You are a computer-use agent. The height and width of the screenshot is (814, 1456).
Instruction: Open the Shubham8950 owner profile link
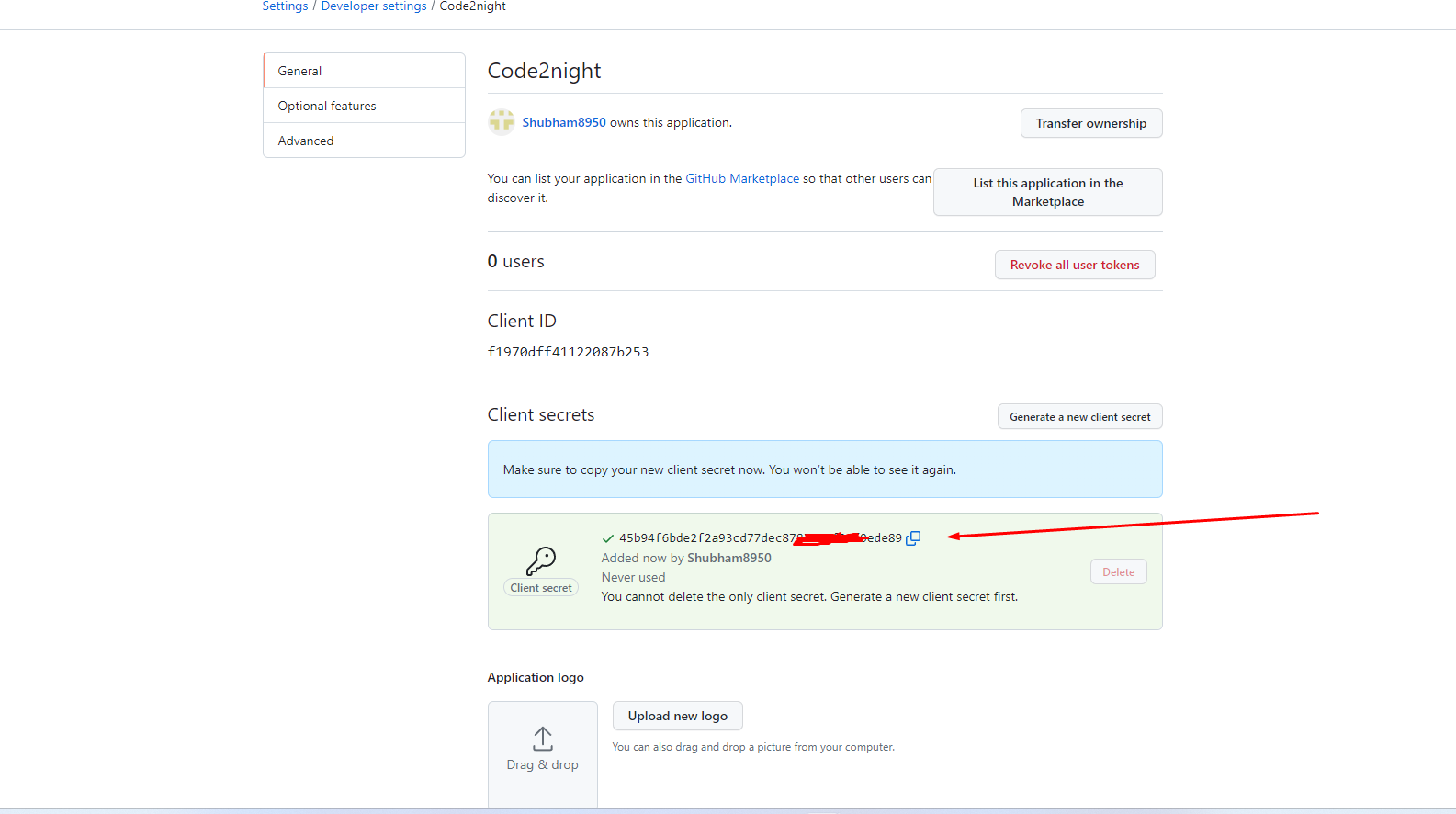(564, 122)
